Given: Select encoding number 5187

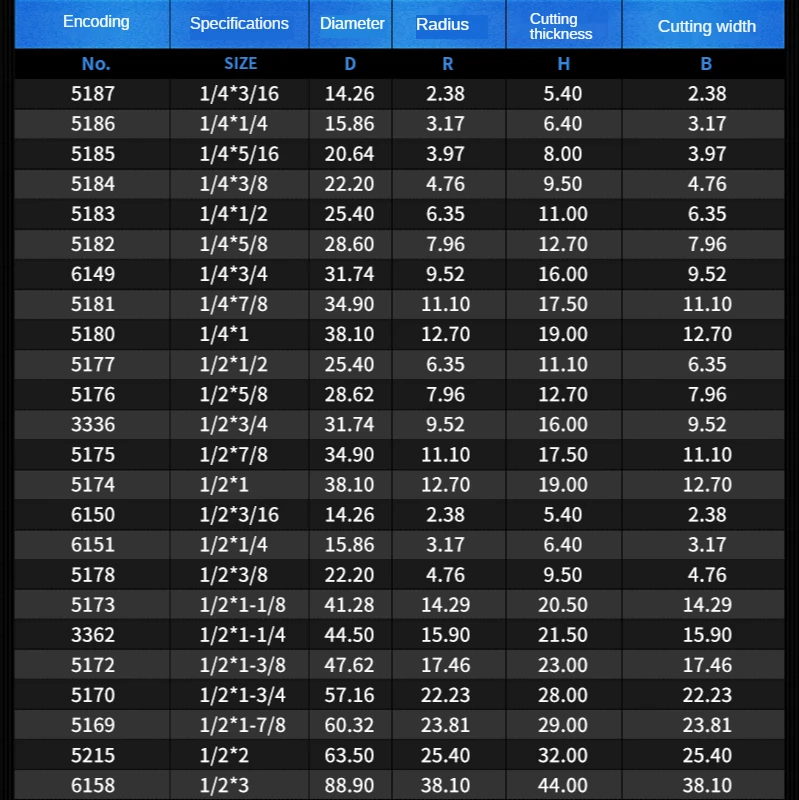Looking at the screenshot, I should click(x=93, y=94).
